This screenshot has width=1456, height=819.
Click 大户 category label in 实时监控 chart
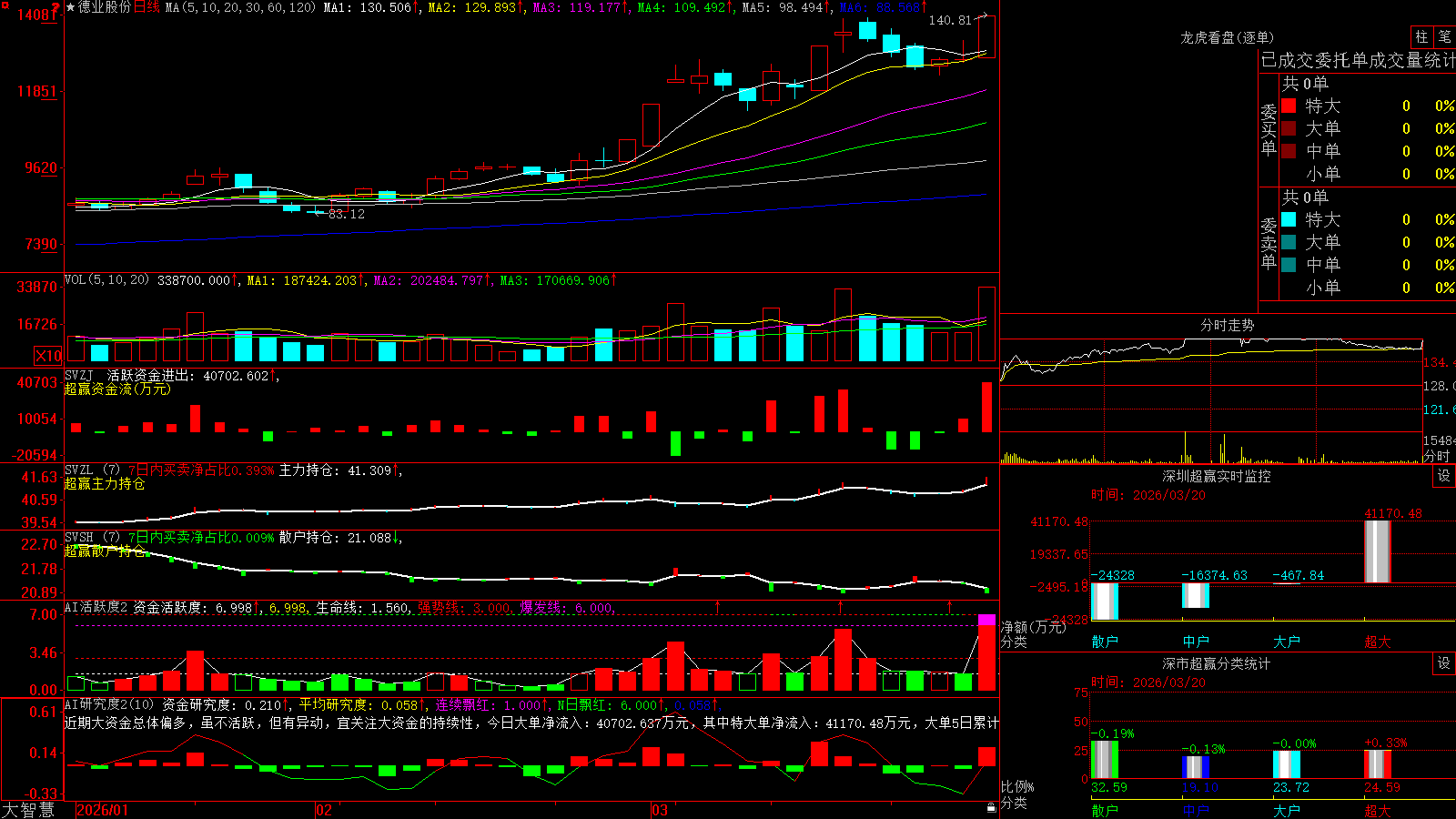point(1287,642)
